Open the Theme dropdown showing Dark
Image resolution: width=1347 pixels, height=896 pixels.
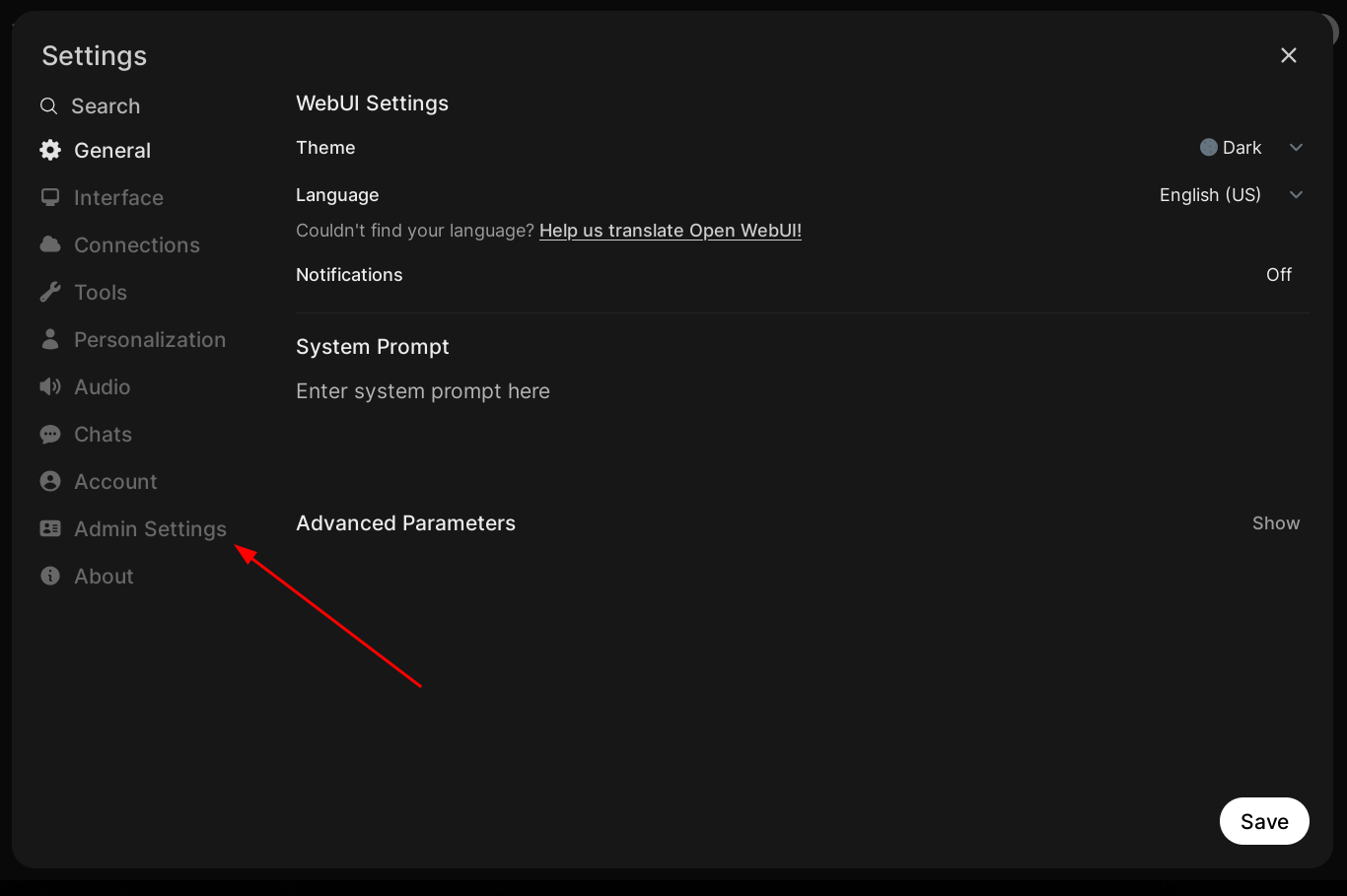[1250, 148]
